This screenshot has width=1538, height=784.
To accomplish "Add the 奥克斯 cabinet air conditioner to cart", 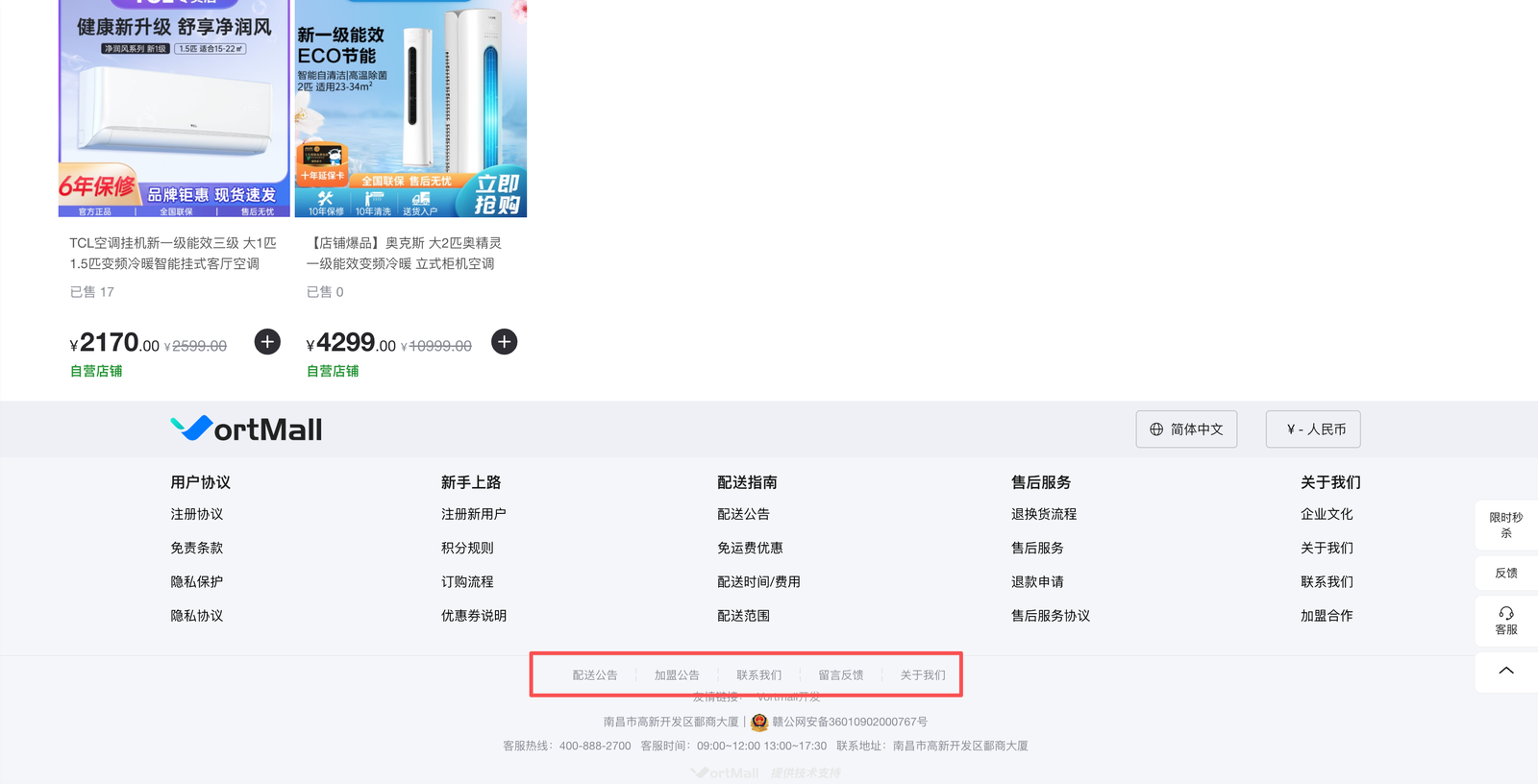I will pos(504,342).
